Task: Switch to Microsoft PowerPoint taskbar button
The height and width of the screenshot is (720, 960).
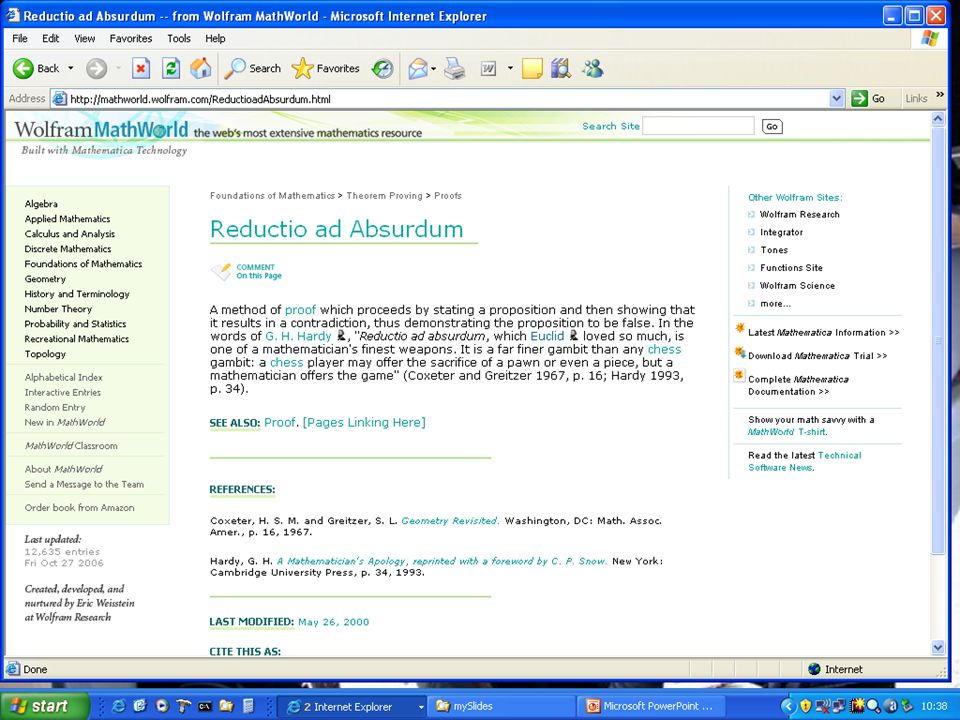Action: tap(650, 707)
